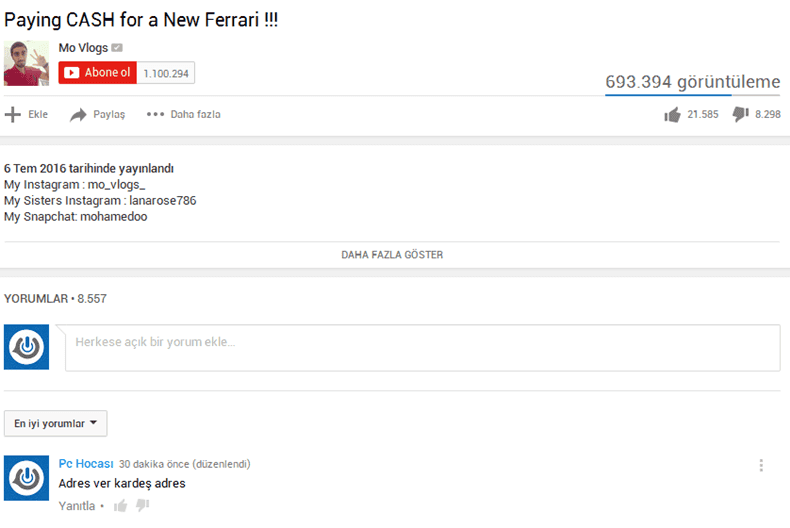Click Pc Hocası commenter avatar
Screen dimensions: 790x528
27,479
